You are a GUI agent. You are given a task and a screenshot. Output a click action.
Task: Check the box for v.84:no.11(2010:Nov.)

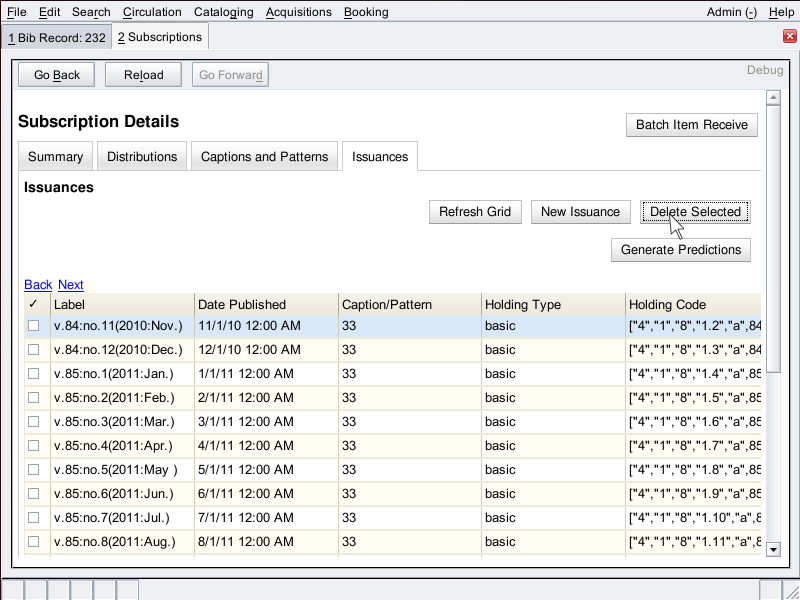34,326
